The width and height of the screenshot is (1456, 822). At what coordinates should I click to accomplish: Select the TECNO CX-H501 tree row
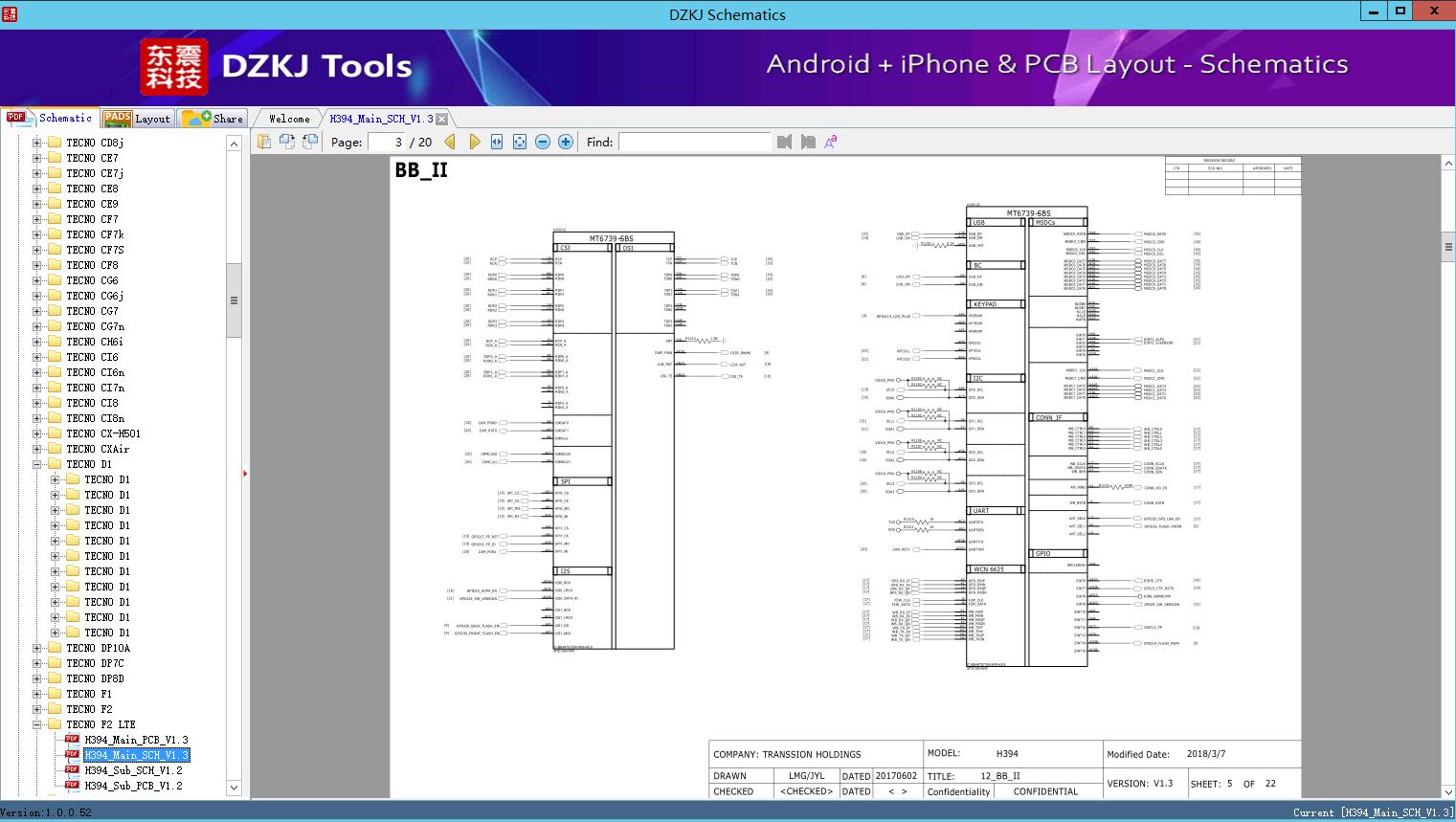tap(103, 433)
